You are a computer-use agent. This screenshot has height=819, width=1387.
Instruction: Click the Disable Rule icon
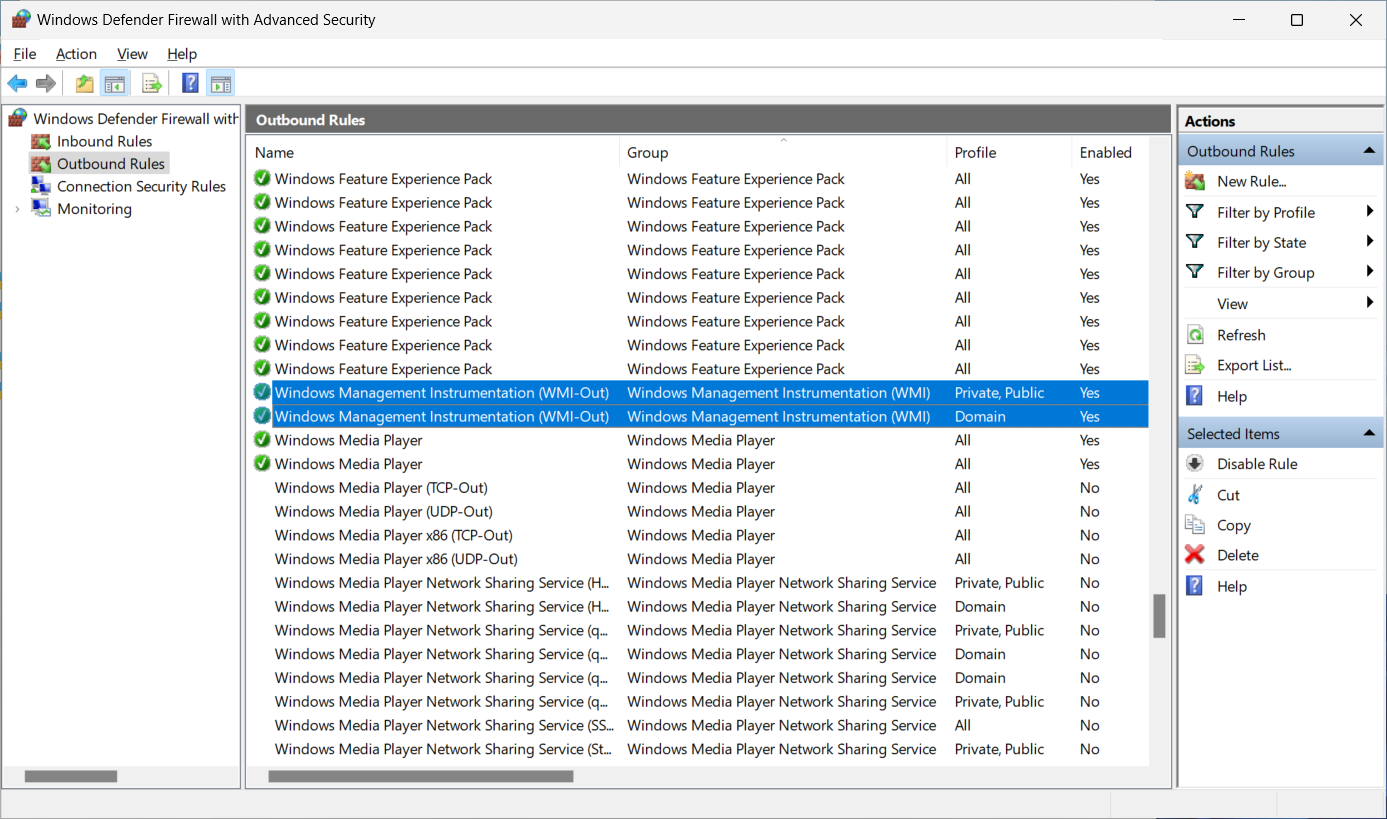[x=1195, y=464]
